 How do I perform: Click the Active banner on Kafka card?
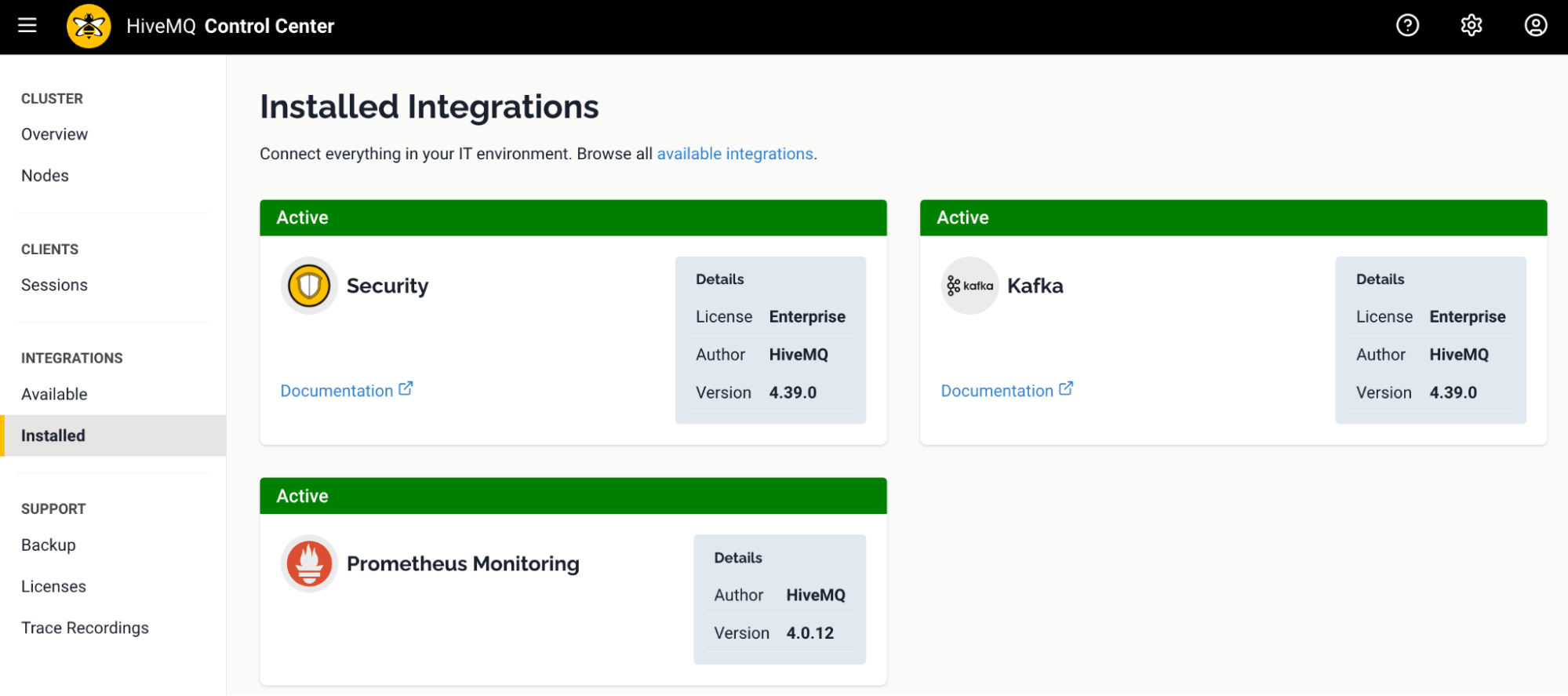click(x=1234, y=217)
